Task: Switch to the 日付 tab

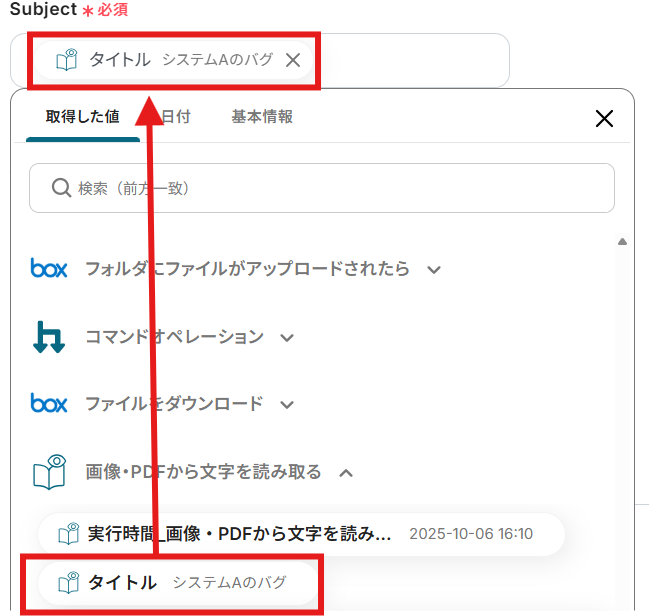Action: tap(177, 117)
